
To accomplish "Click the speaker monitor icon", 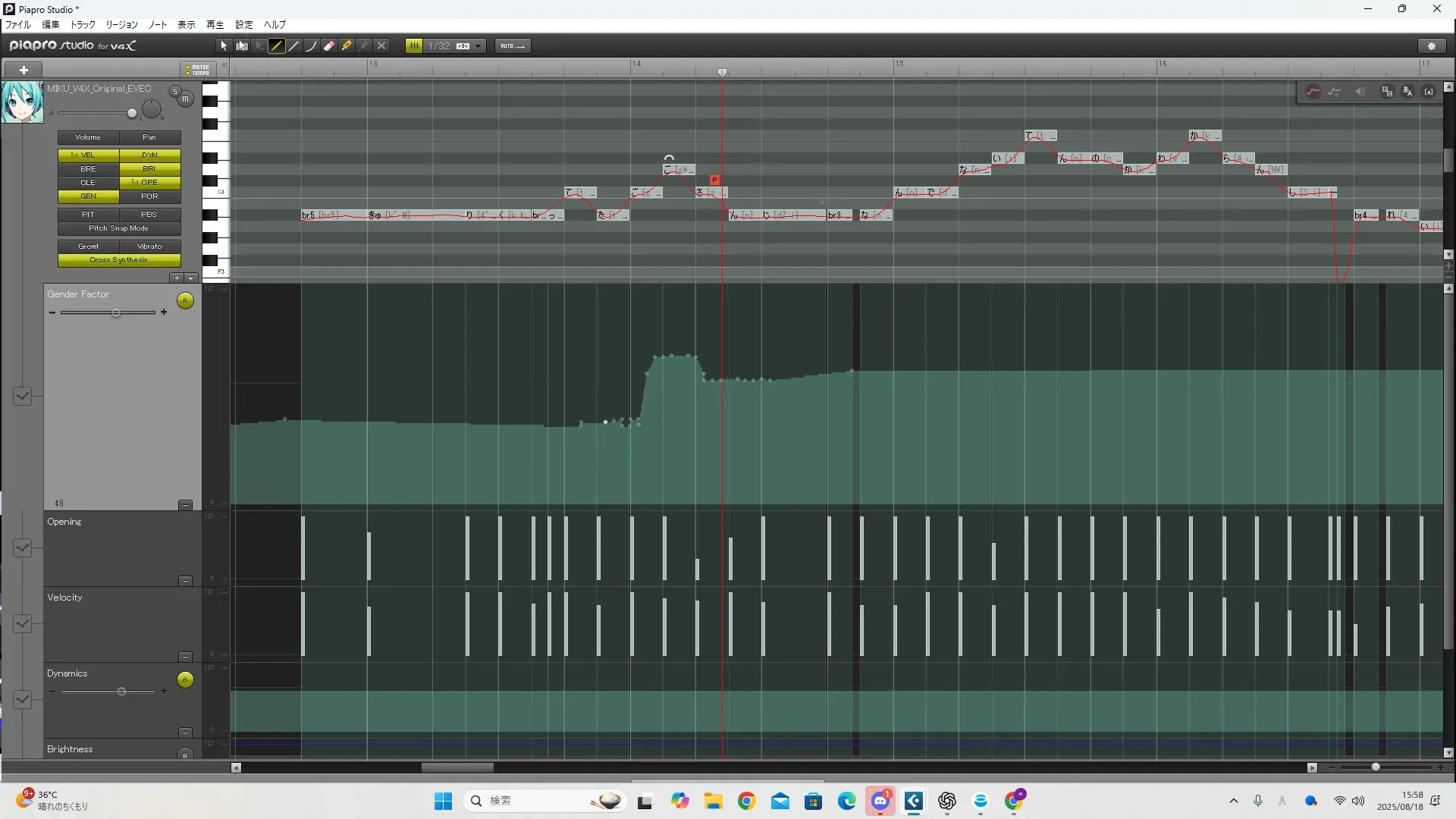I will pos(1360,92).
